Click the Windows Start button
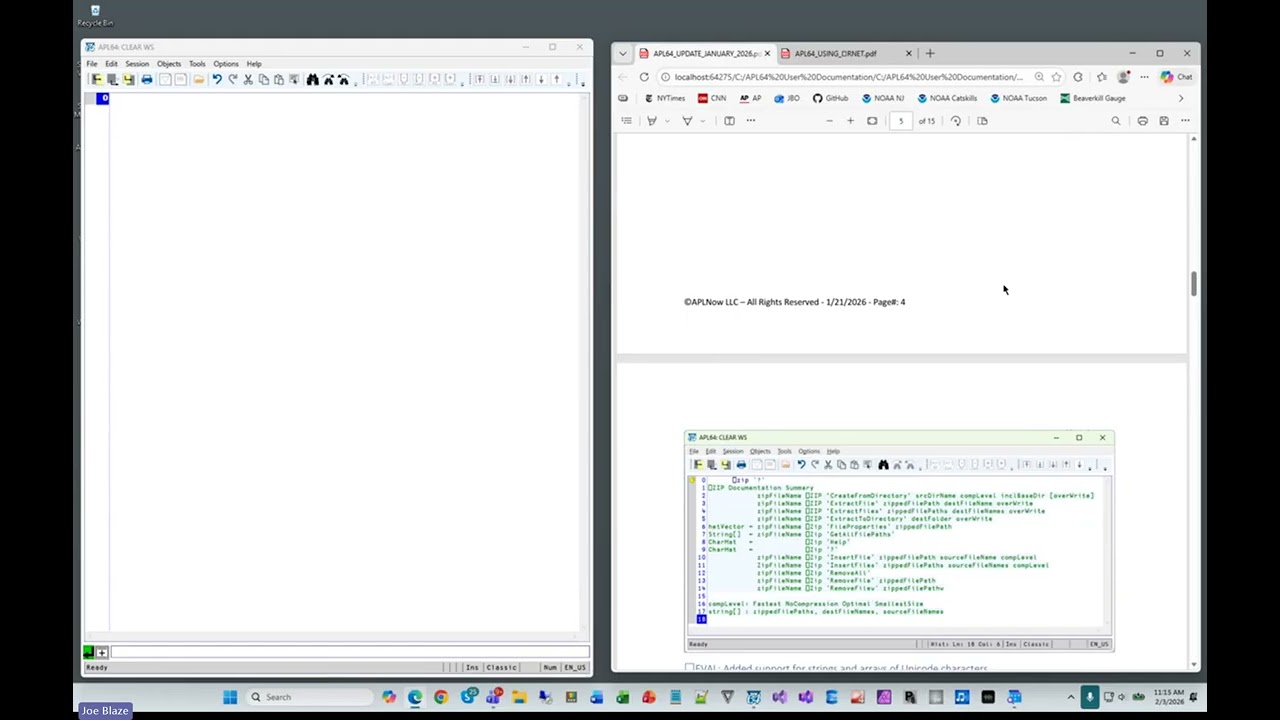The height and width of the screenshot is (720, 1280). (x=230, y=697)
